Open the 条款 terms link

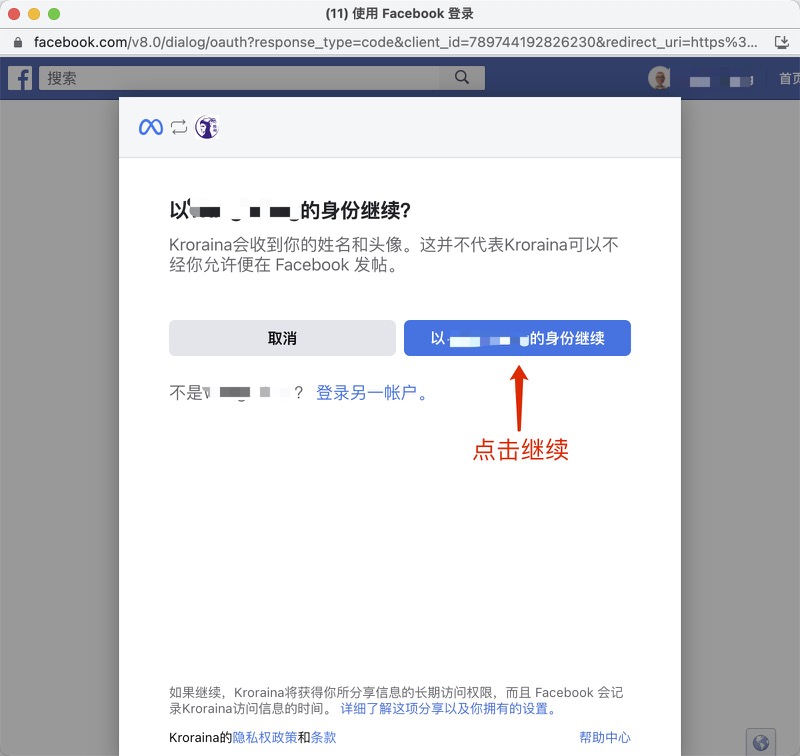(x=323, y=737)
